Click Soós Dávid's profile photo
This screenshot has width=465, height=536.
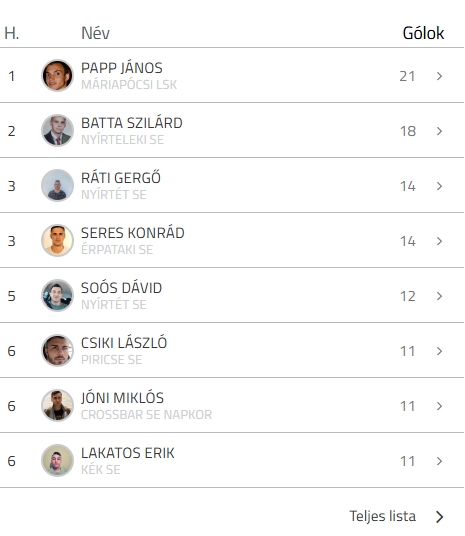[x=57, y=296]
